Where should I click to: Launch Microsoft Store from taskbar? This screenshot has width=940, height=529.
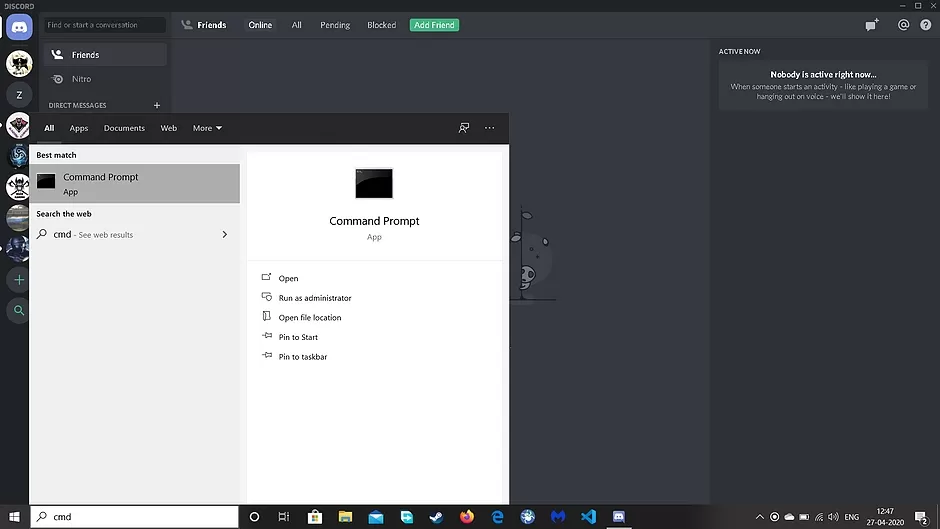pyautogui.click(x=315, y=516)
